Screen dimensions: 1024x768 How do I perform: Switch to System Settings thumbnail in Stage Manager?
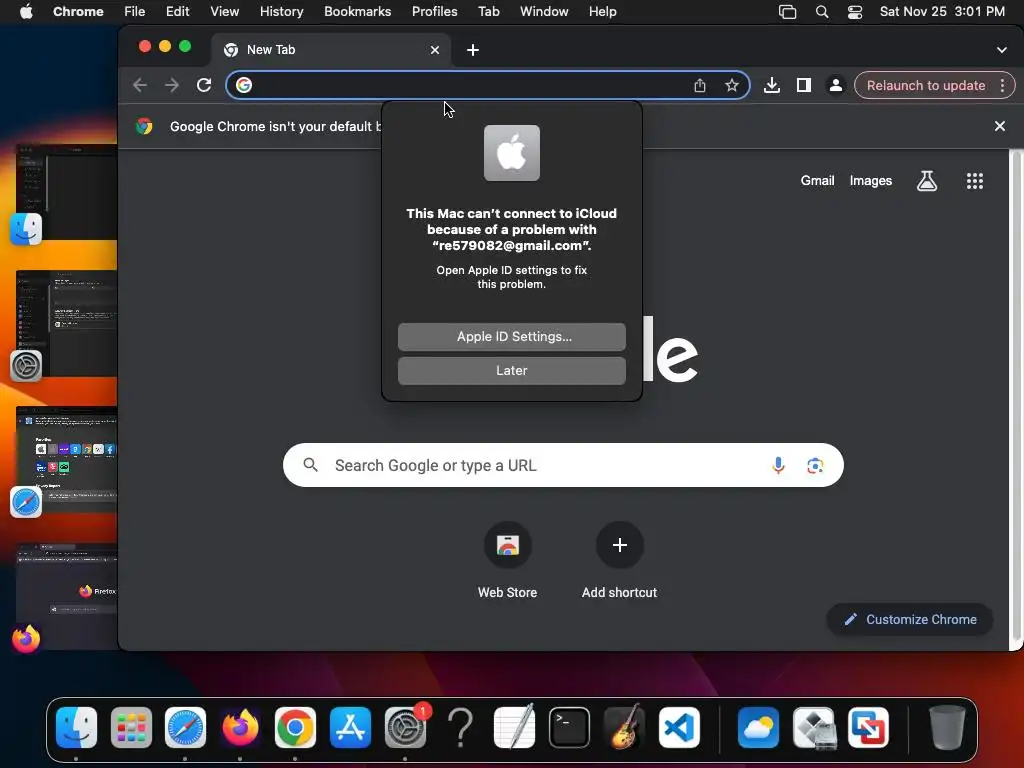[x=67, y=323]
